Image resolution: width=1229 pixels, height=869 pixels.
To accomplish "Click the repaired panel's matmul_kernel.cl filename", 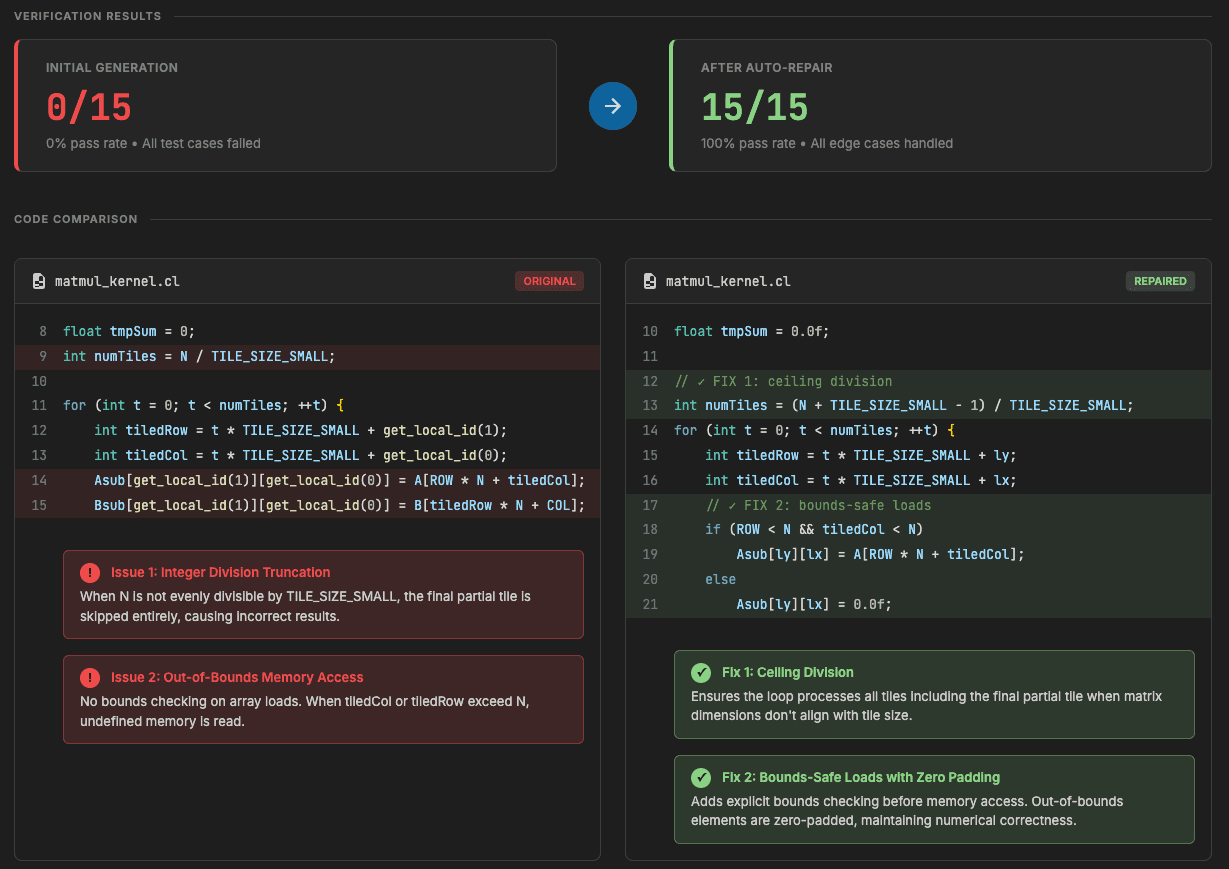I will pos(728,281).
